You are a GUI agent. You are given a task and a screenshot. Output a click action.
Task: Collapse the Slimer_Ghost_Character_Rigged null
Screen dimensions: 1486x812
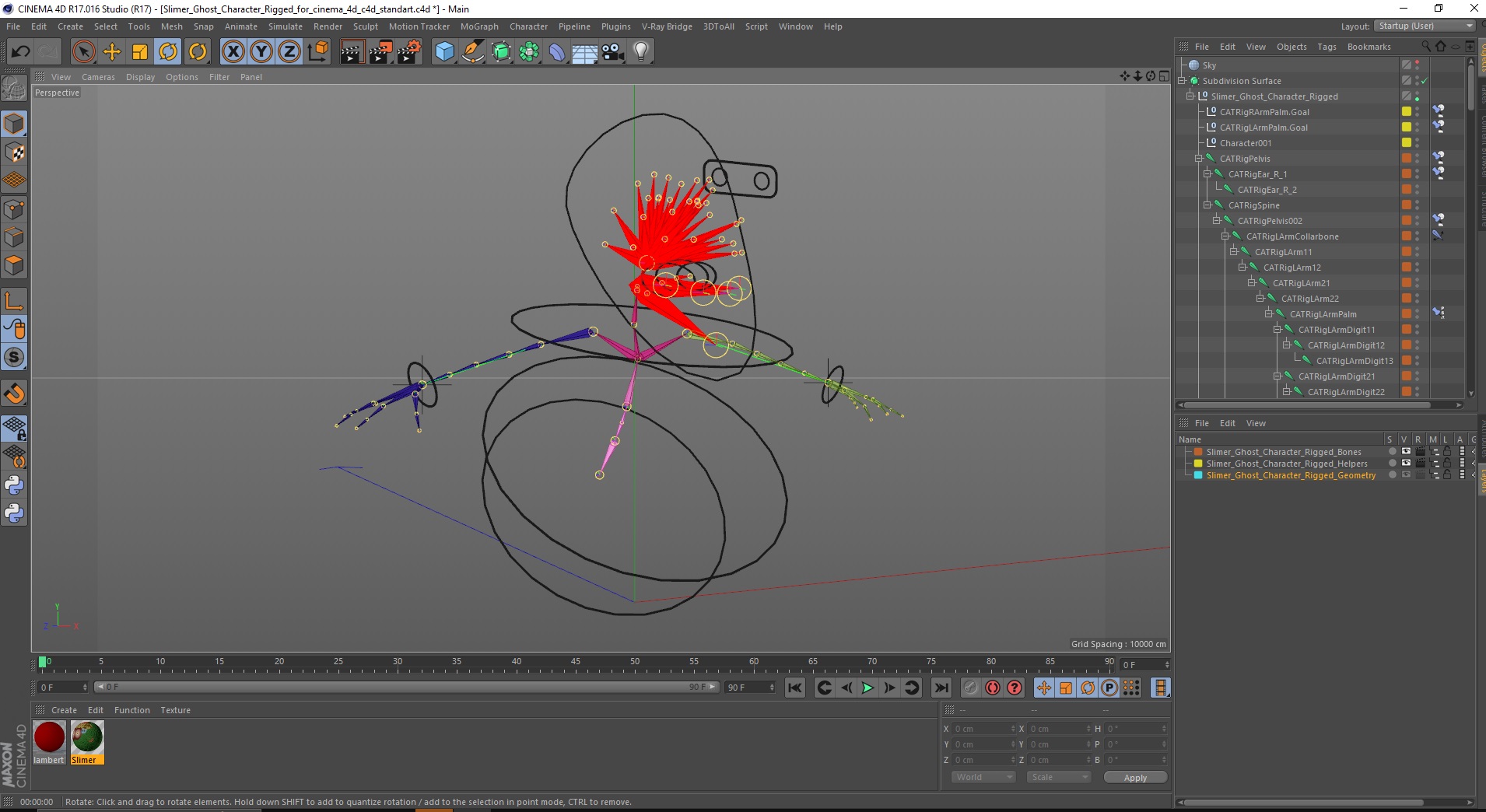1190,96
